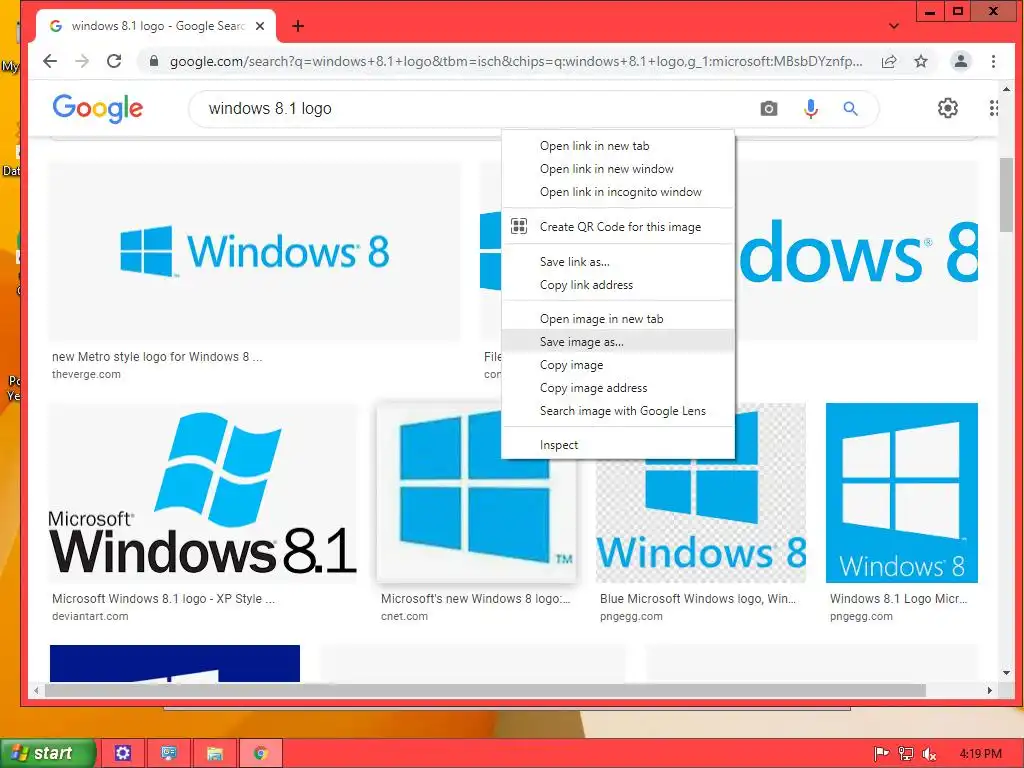1024x768 pixels.
Task: Click the cnet.com source link
Action: point(404,616)
